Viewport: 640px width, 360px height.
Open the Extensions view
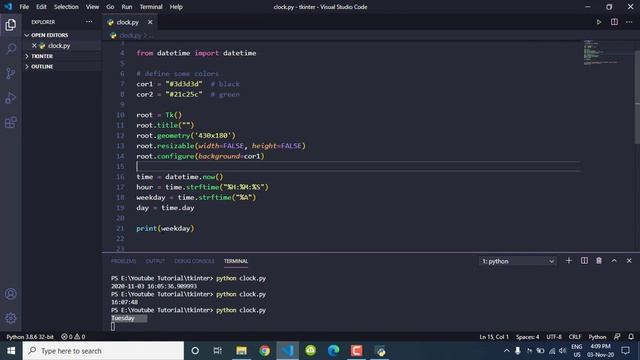(x=11, y=122)
